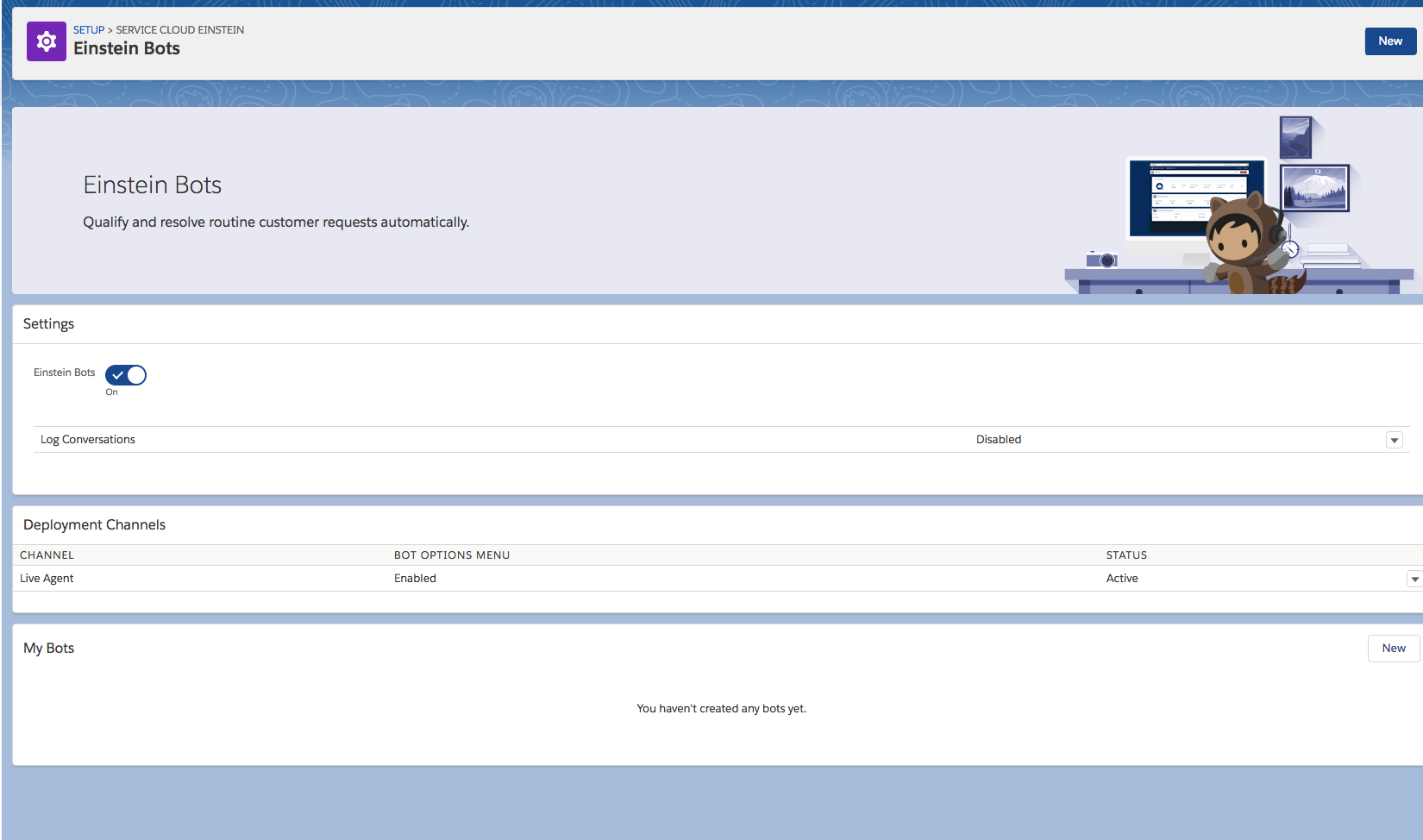Click the STATUS column header
Viewport: 1423px width, 840px height.
pyautogui.click(x=1126, y=555)
